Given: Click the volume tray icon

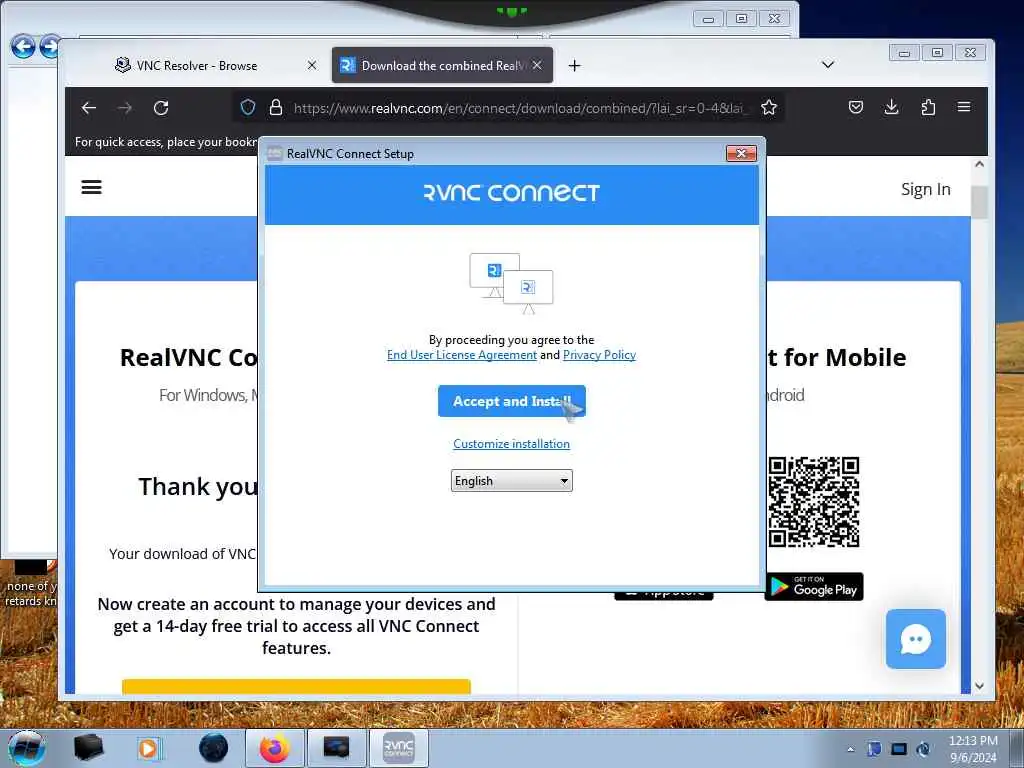Looking at the screenshot, I should tap(923, 749).
